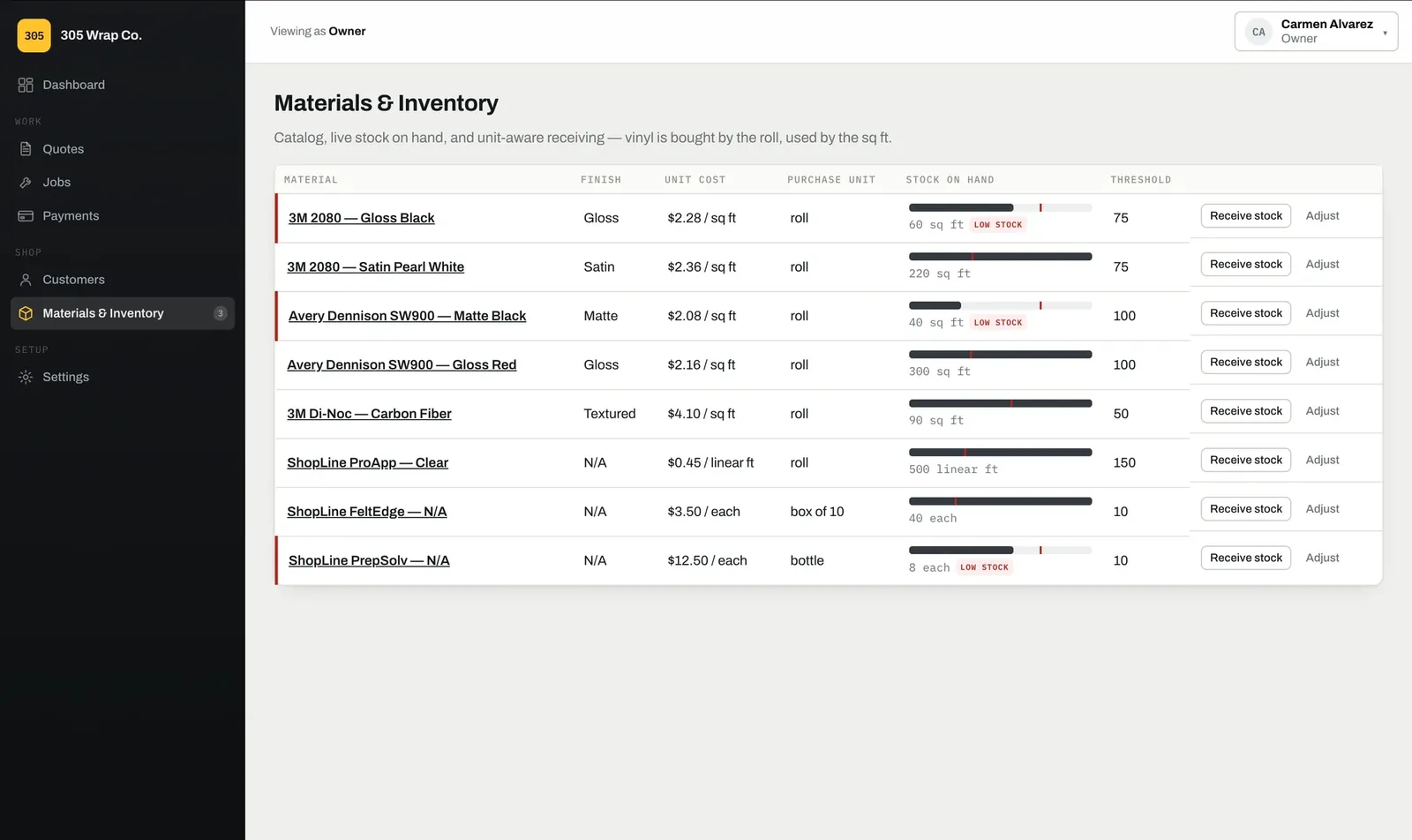The image size is (1412, 840).
Task: Click the "$4.10 / sq ft" unit cost
Action: [x=702, y=414]
